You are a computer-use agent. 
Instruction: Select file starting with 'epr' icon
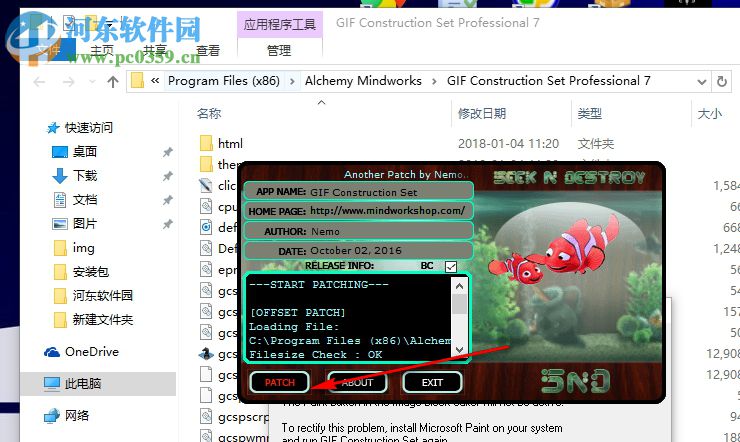pos(206,269)
